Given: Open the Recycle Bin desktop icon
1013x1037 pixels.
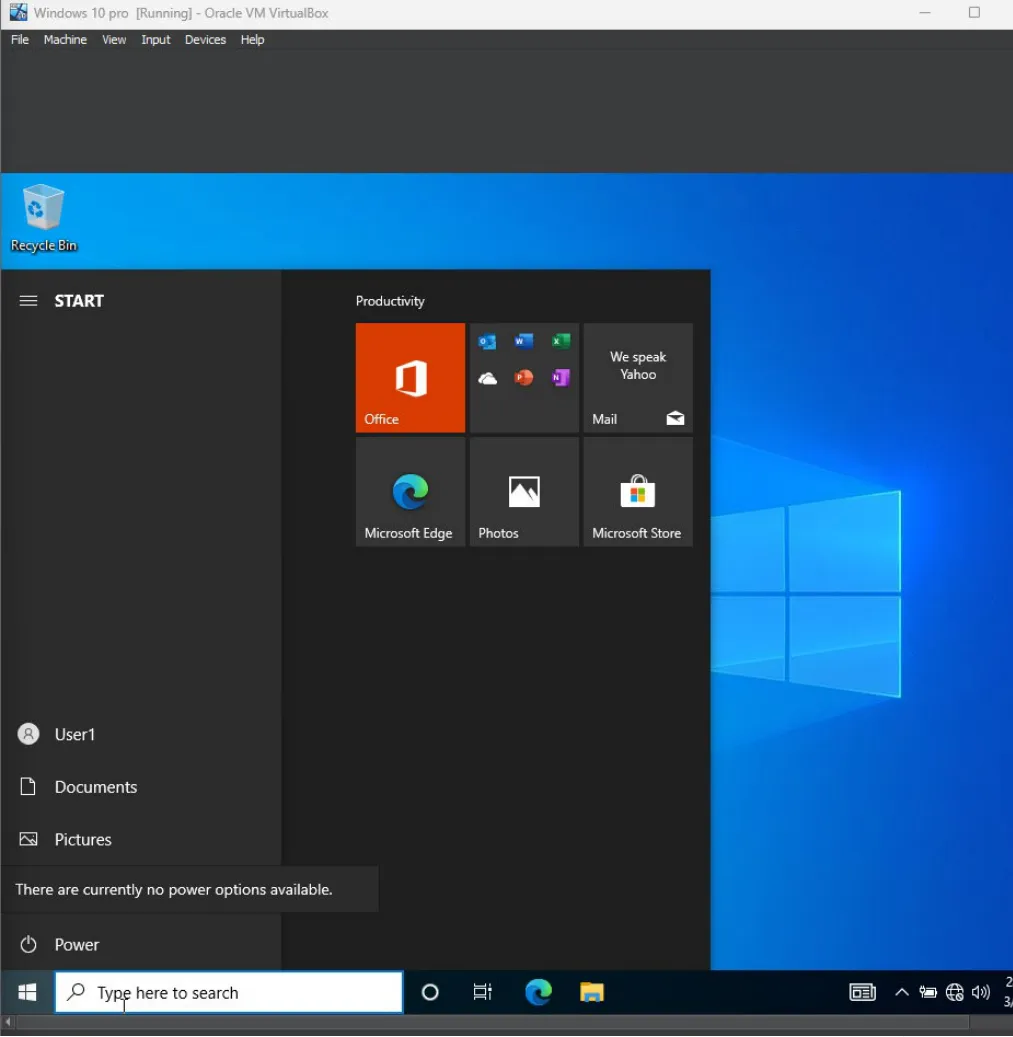Looking at the screenshot, I should 43,218.
